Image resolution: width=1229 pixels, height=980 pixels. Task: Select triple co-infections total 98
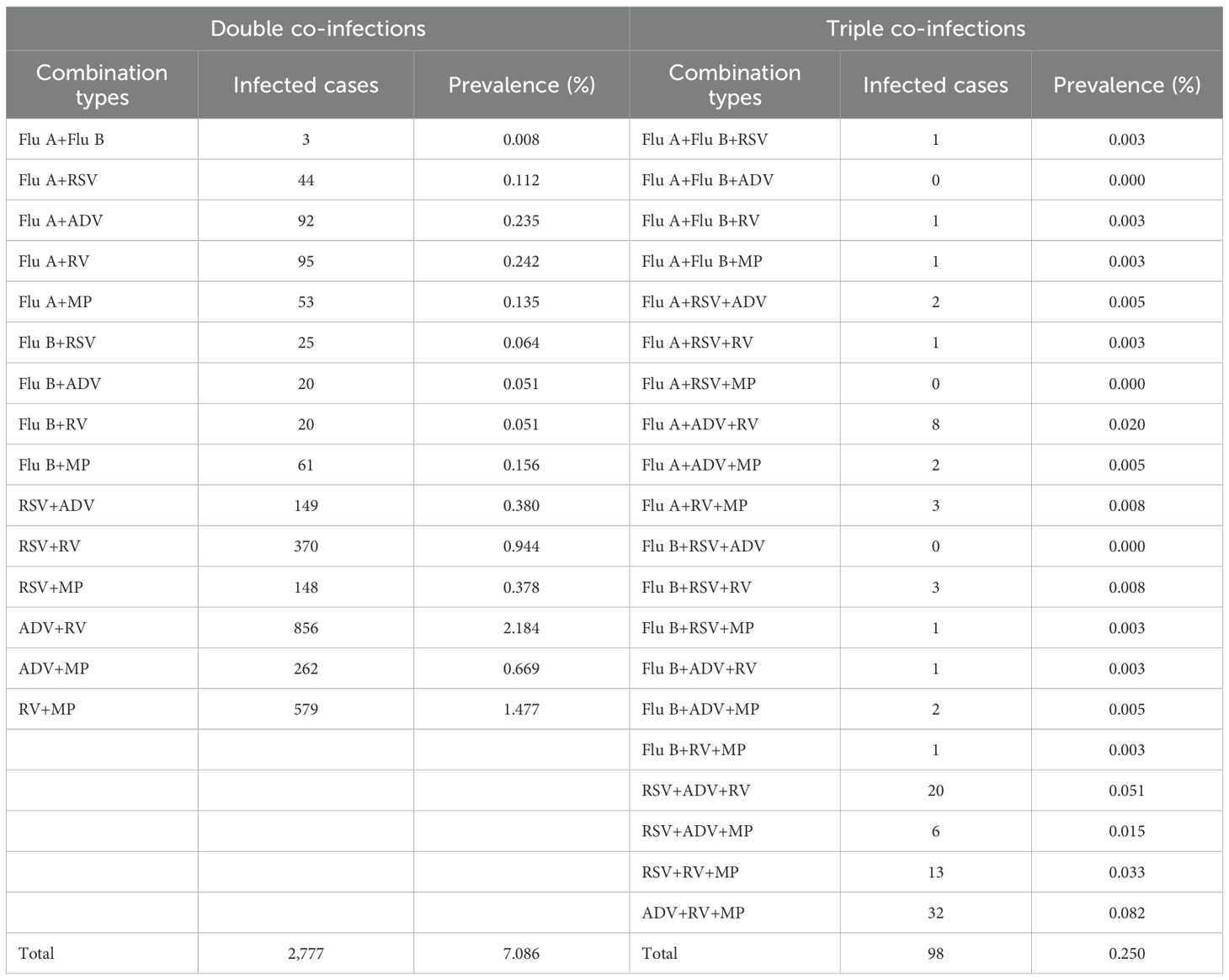coord(935,954)
